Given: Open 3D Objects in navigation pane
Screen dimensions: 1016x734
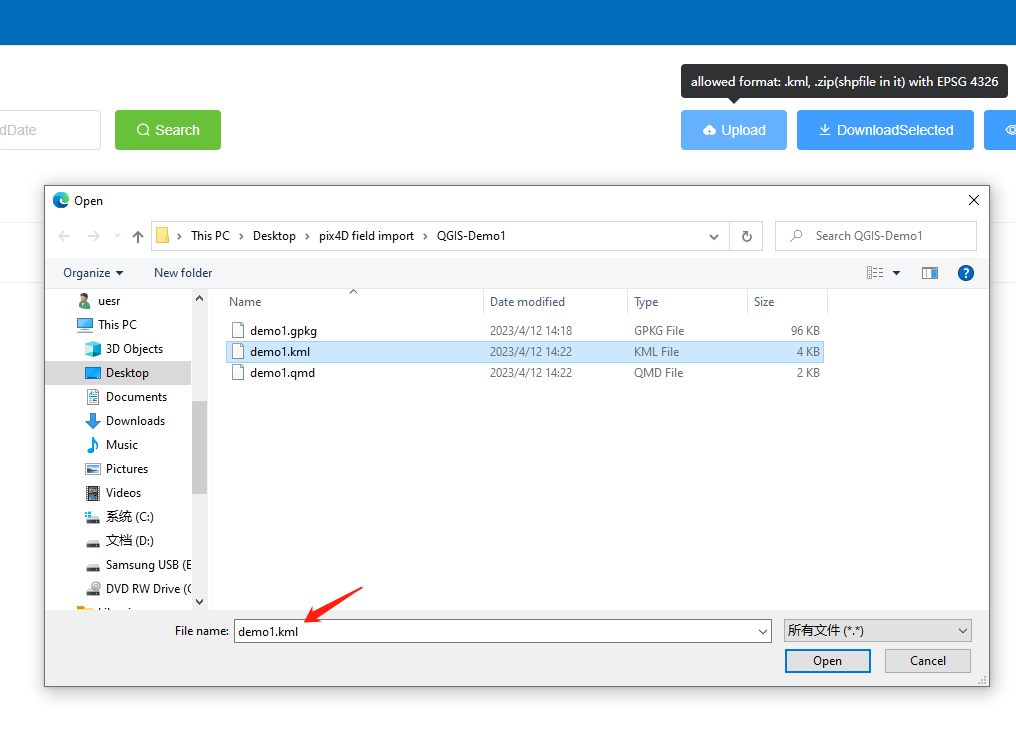Looking at the screenshot, I should (134, 349).
